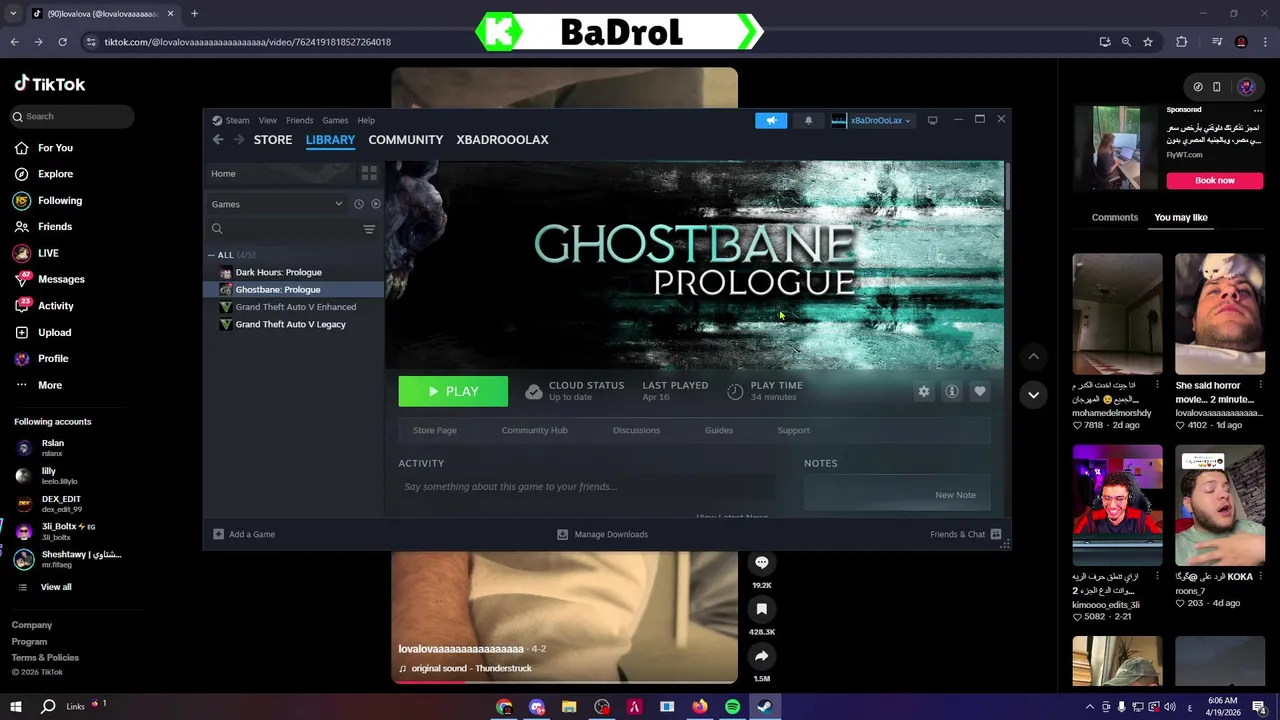Viewport: 1280px width, 720px height.
Task: Open TikTok LIVE page
Action: 48,253
